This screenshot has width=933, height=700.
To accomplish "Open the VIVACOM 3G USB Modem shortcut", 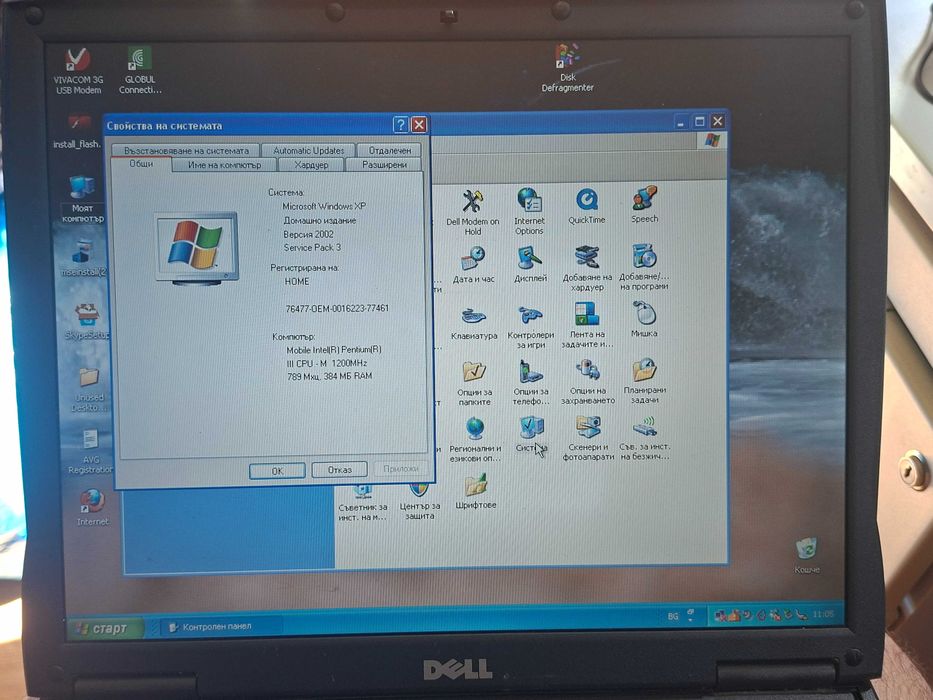I will click(78, 70).
